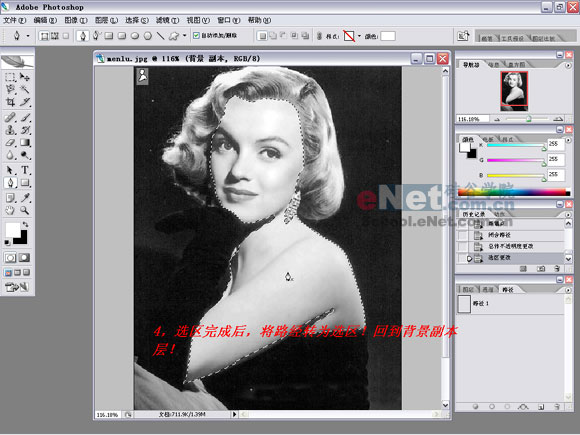
Task: Click the background color swatch in toolbox
Action: tap(22, 240)
